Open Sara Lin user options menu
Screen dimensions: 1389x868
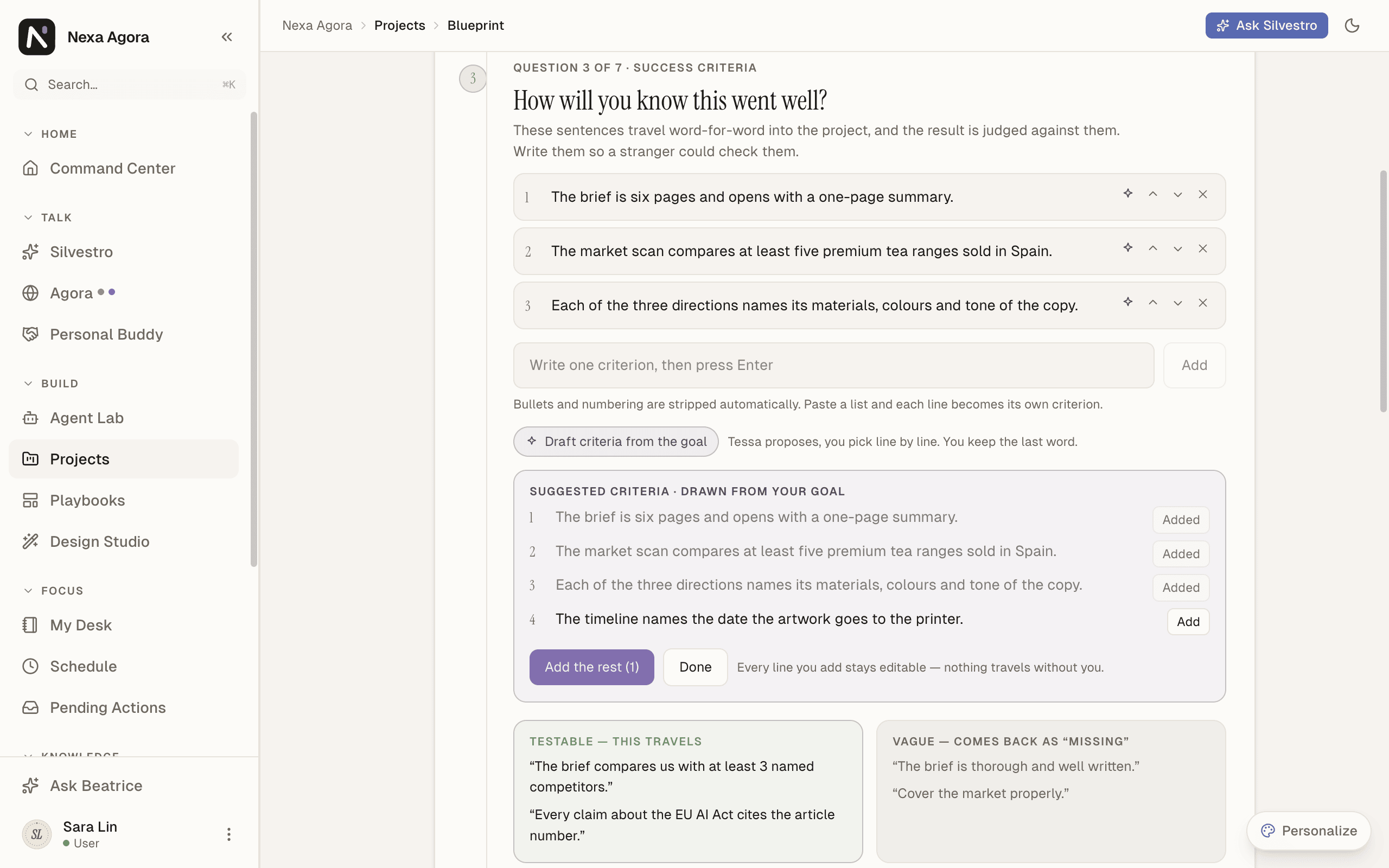point(228,834)
